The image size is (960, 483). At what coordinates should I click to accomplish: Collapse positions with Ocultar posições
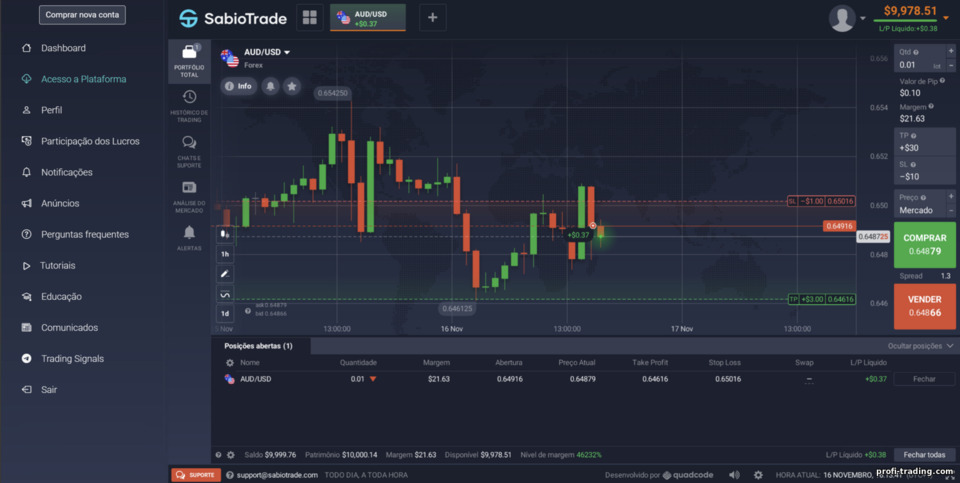920,346
